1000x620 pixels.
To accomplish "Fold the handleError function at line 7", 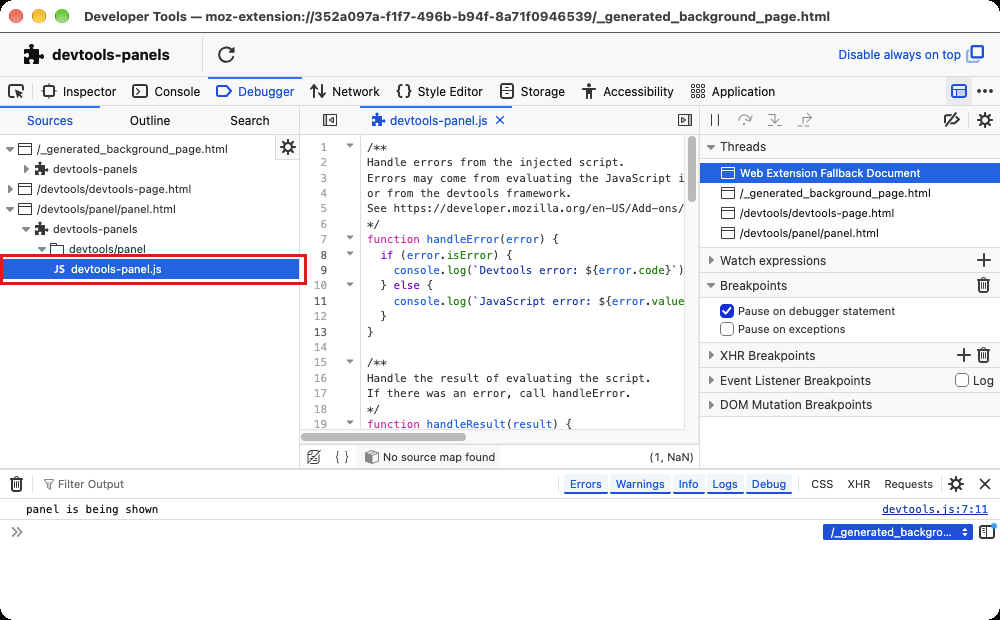I will 349,238.
